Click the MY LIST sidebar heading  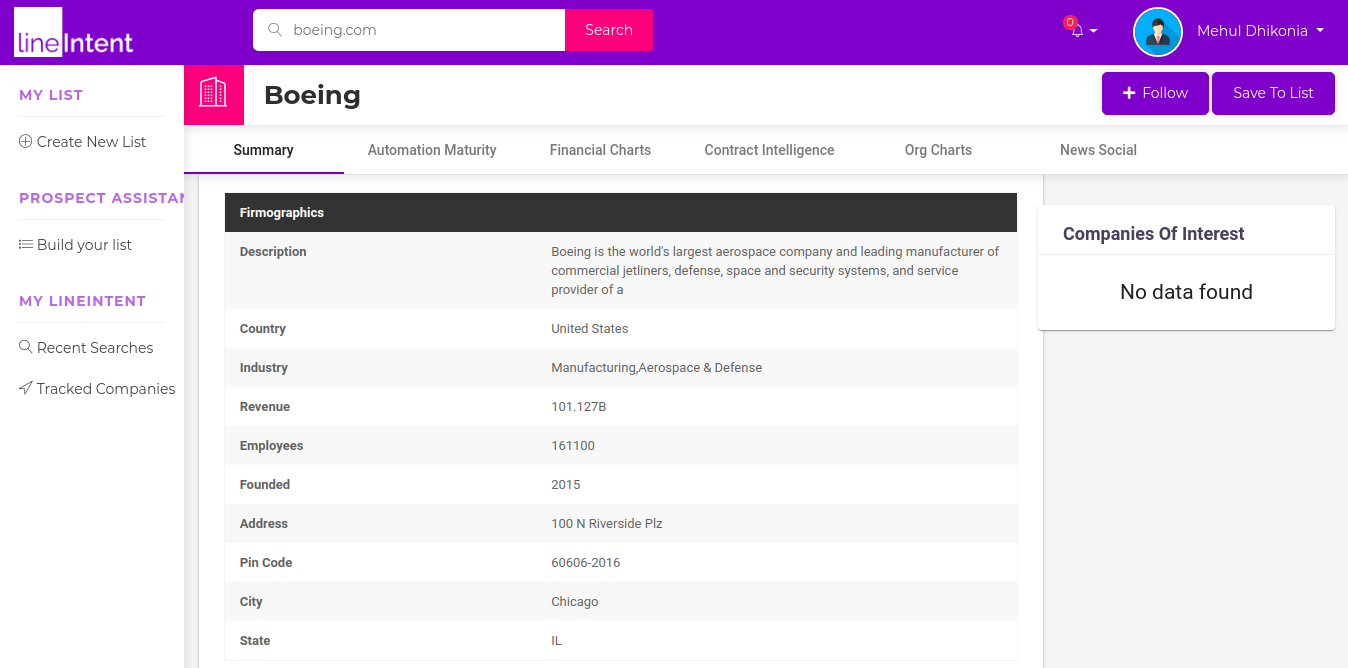pos(51,95)
